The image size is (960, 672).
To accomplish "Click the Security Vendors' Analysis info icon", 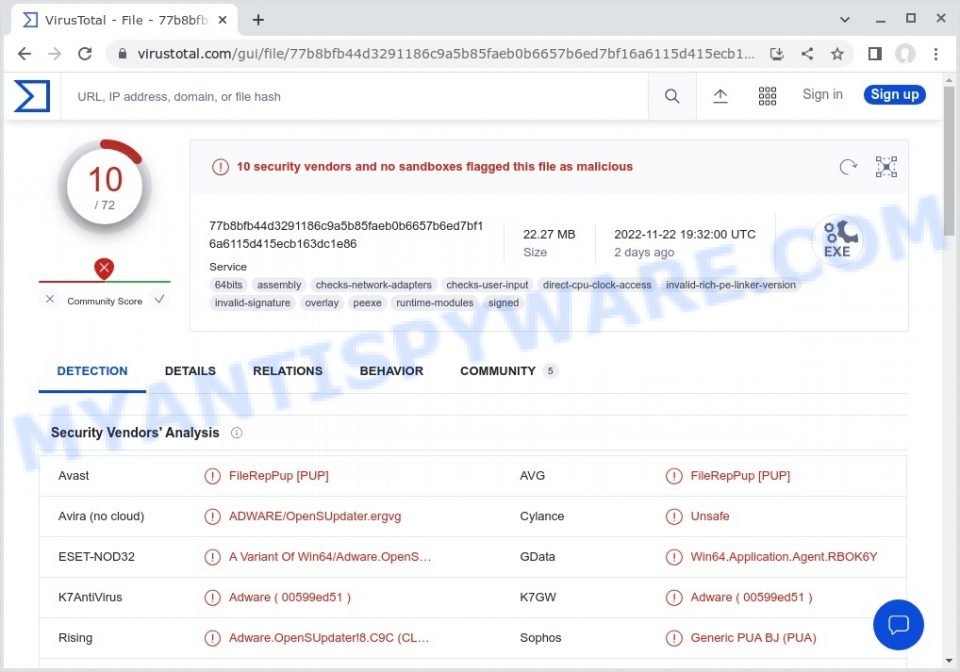I will (x=236, y=433).
